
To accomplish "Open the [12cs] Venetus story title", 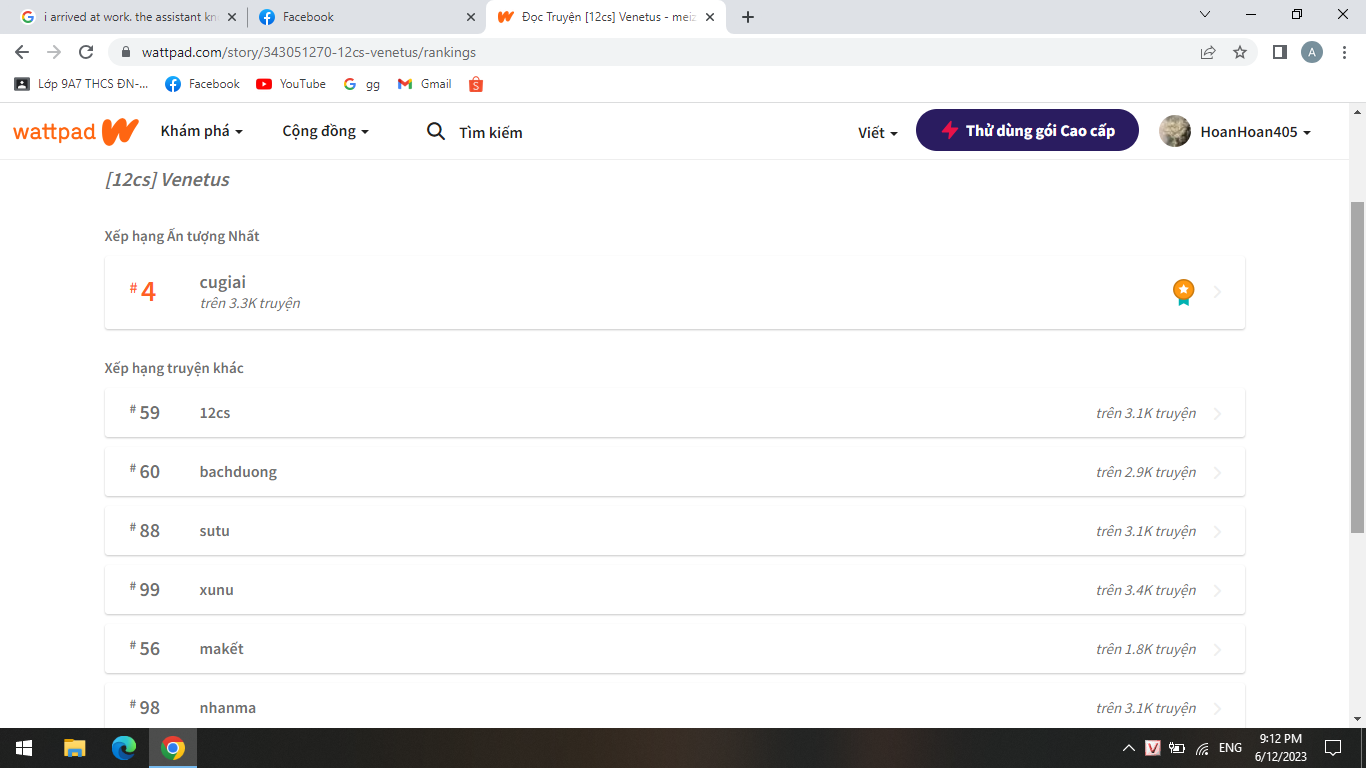I will click(x=167, y=180).
